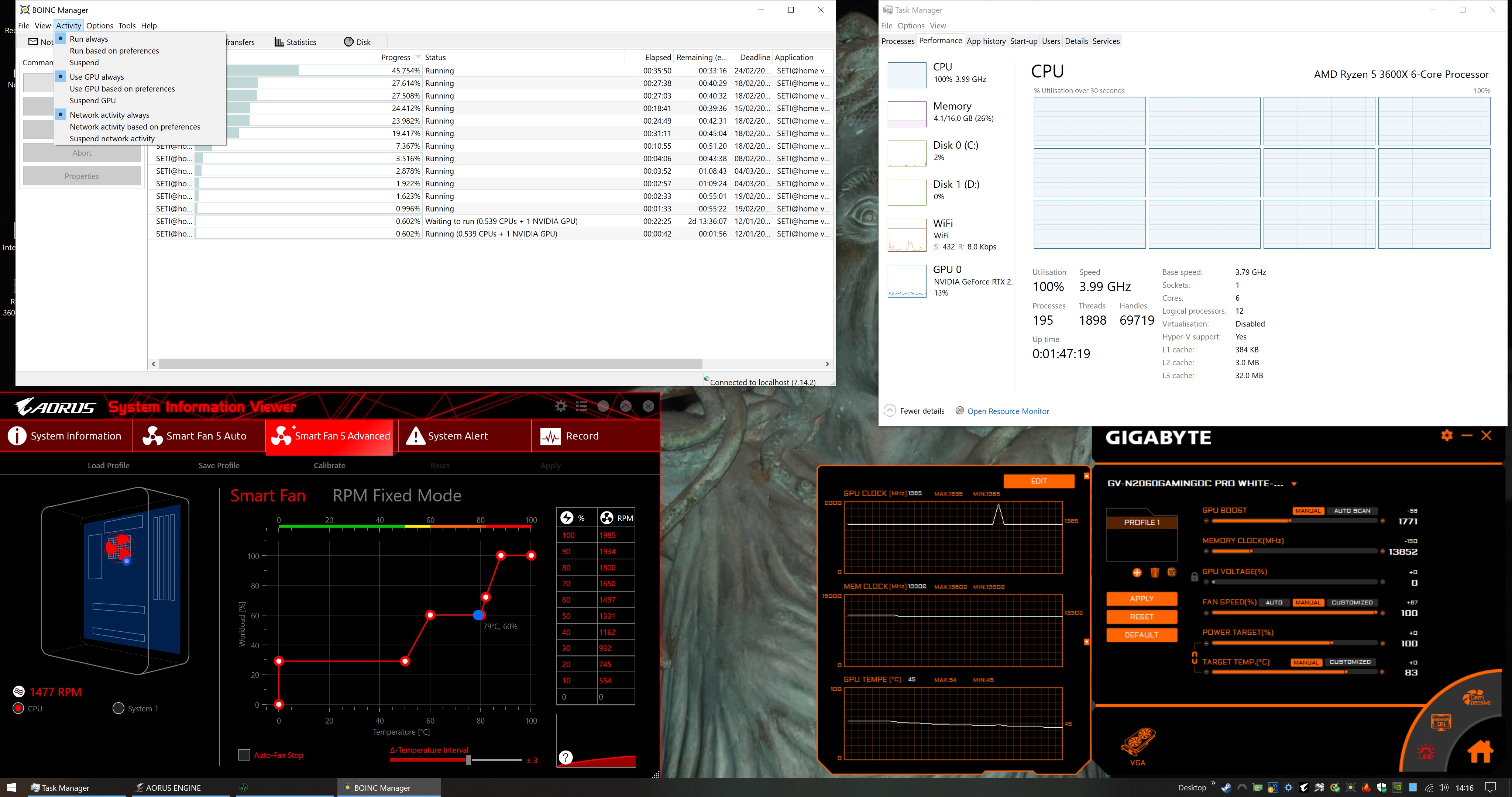The image size is (1512, 797).
Task: Toggle the power-temp link icon
Action: [1195, 657]
